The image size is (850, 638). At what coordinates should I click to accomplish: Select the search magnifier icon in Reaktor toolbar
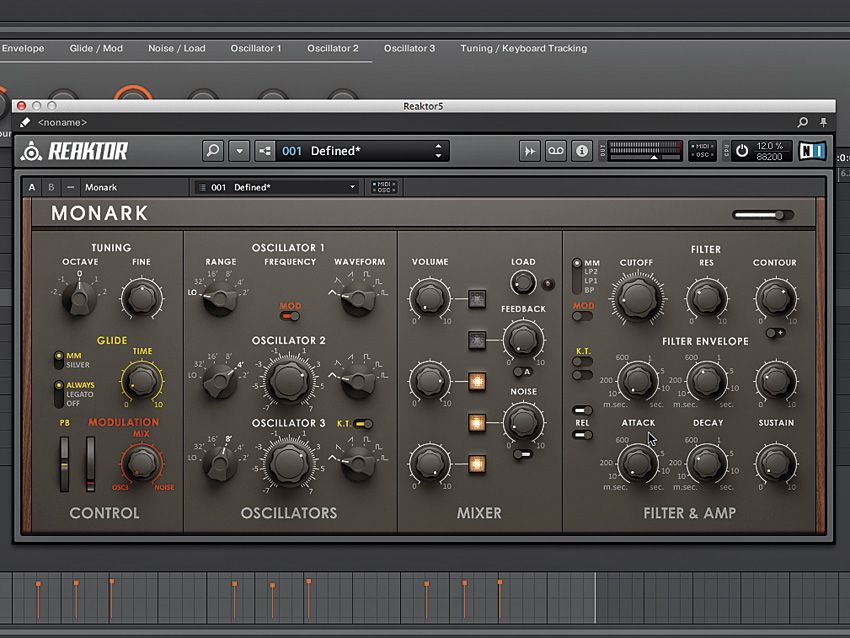212,150
